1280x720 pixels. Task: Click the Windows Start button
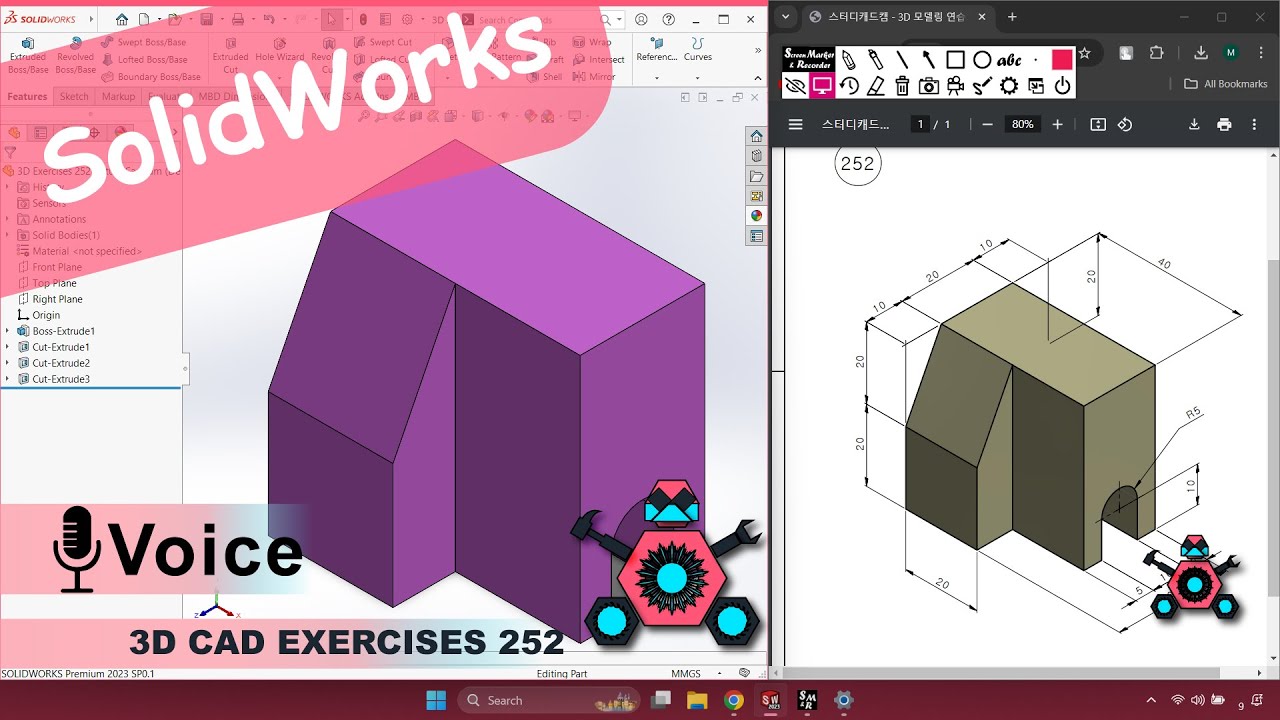pyautogui.click(x=437, y=700)
